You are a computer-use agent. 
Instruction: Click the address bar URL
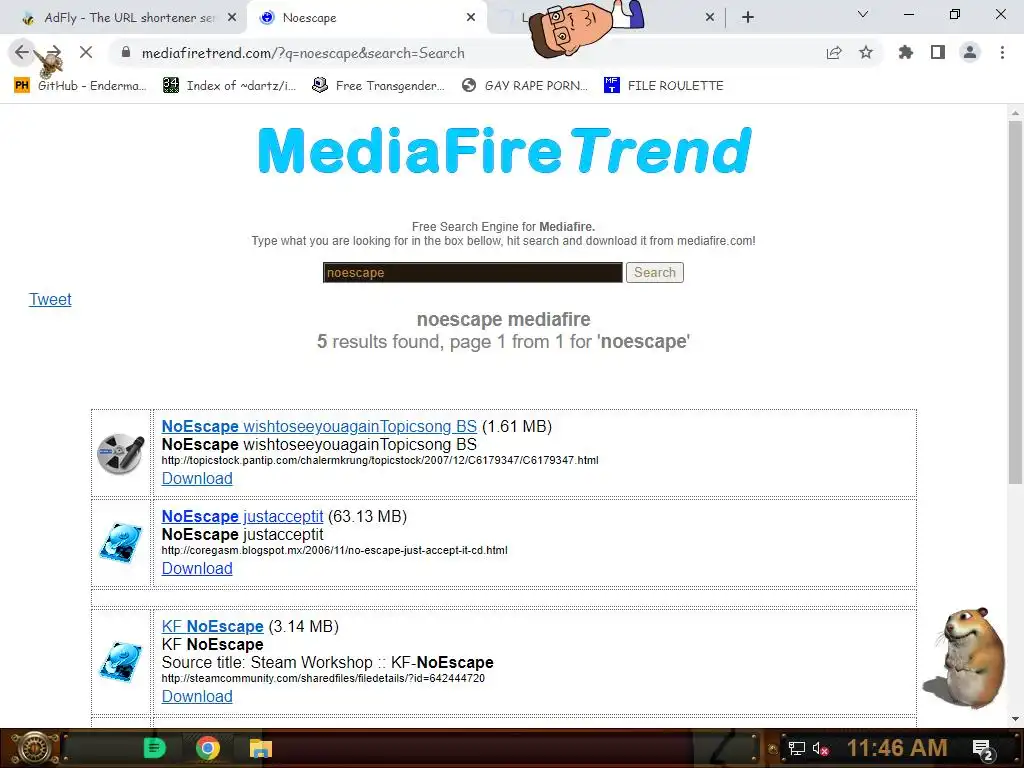303,53
